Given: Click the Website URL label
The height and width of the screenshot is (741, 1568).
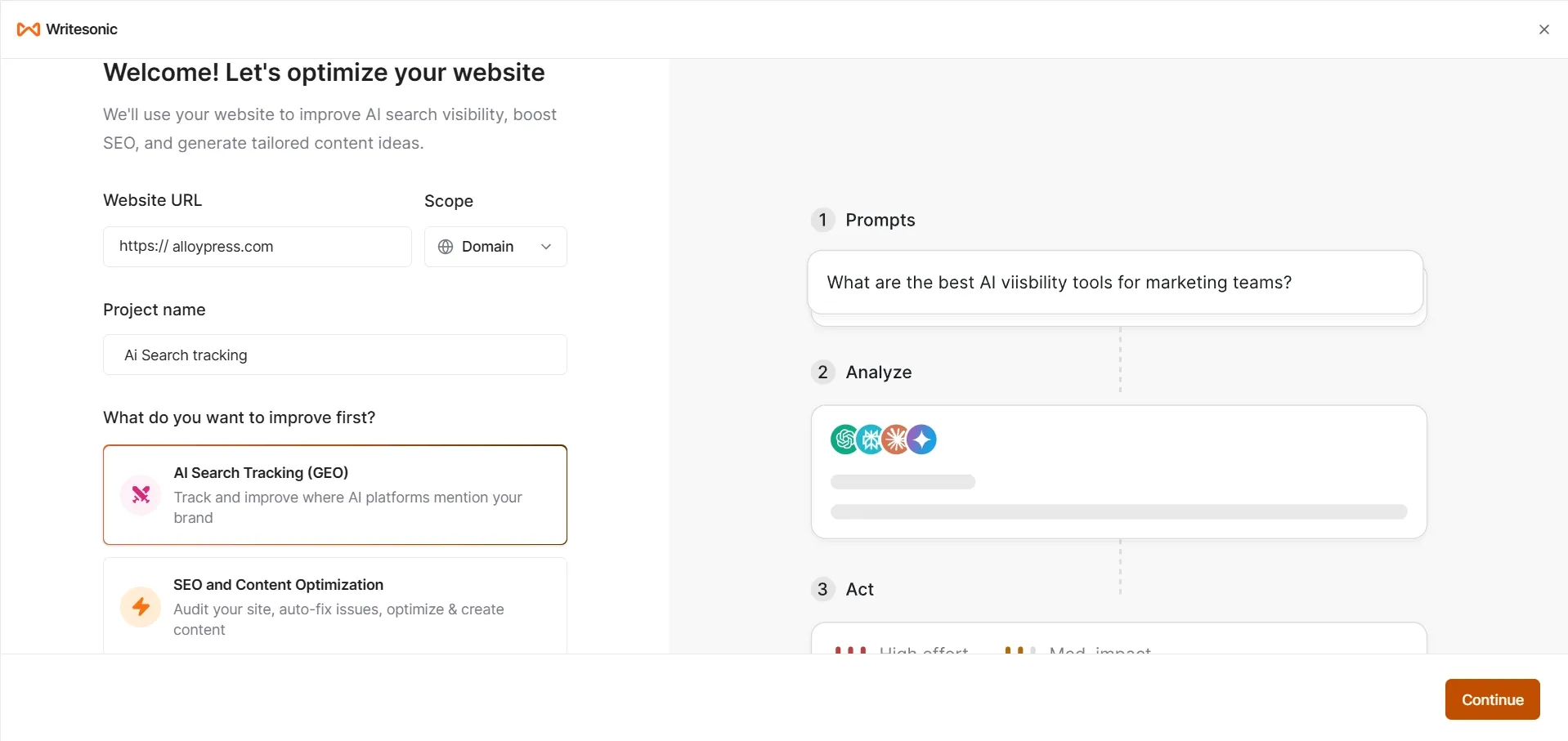Looking at the screenshot, I should [x=152, y=200].
